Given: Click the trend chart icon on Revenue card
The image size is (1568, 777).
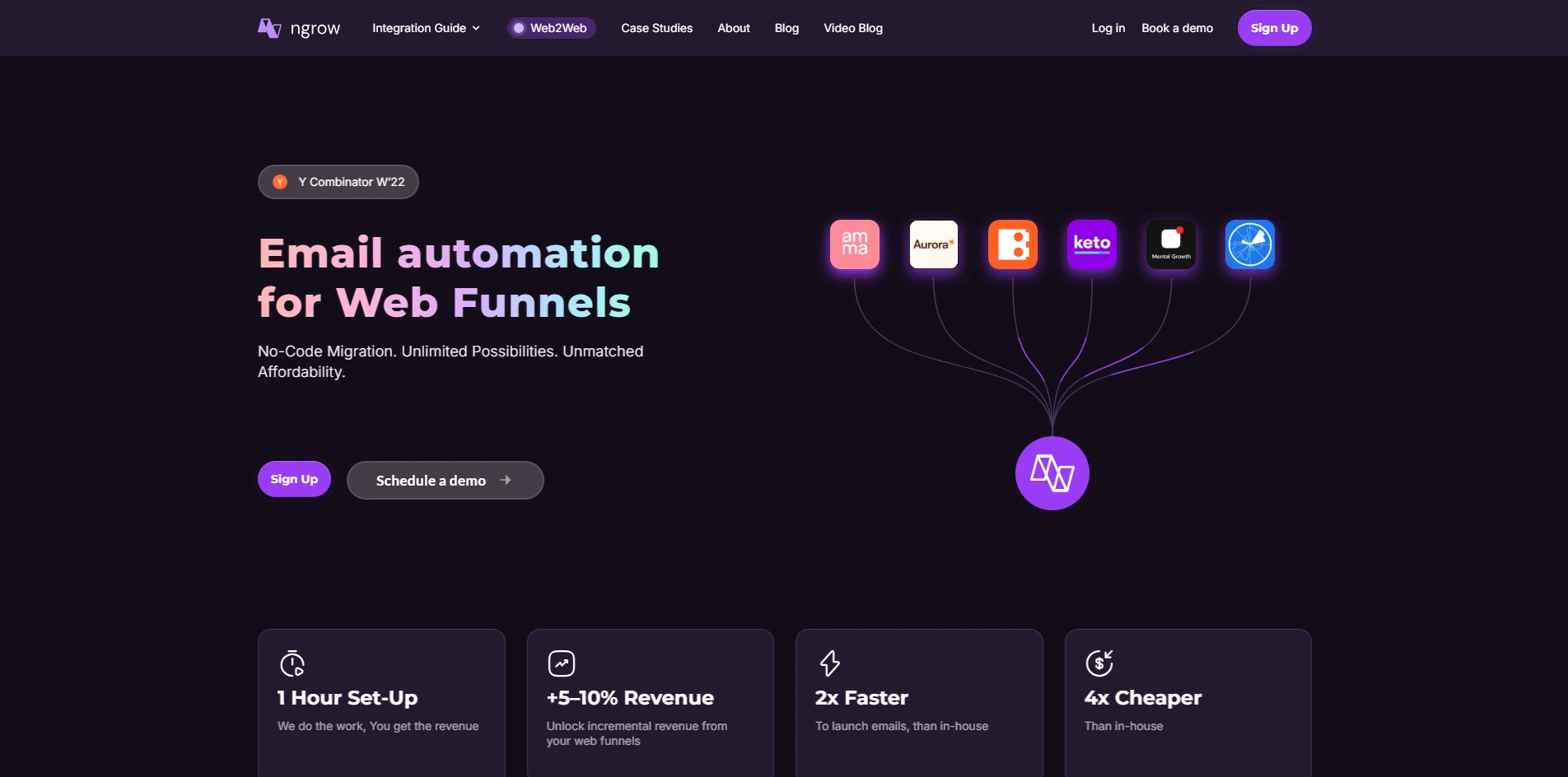Looking at the screenshot, I should (562, 663).
